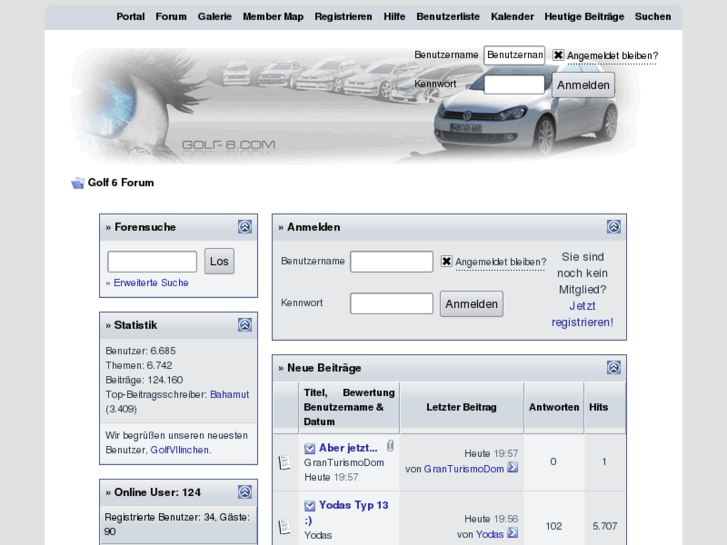Toggle header Angemeldet bleiben checkbox
Viewport: 727px width, 545px height.
558,55
